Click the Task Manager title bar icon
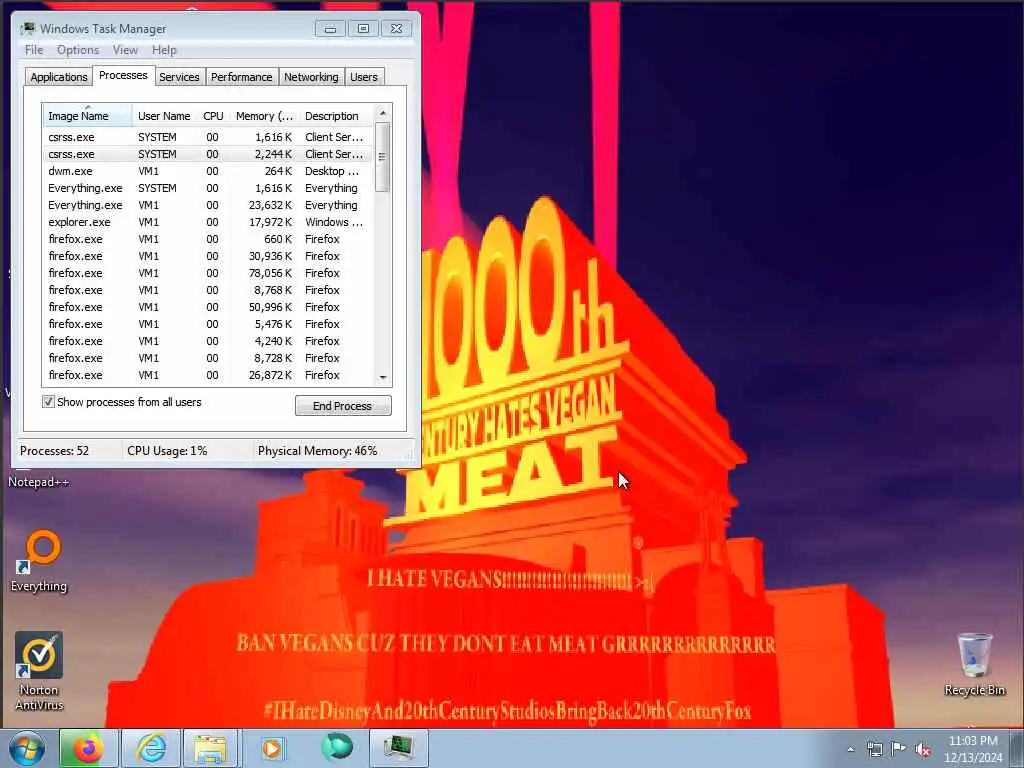 pyautogui.click(x=27, y=29)
